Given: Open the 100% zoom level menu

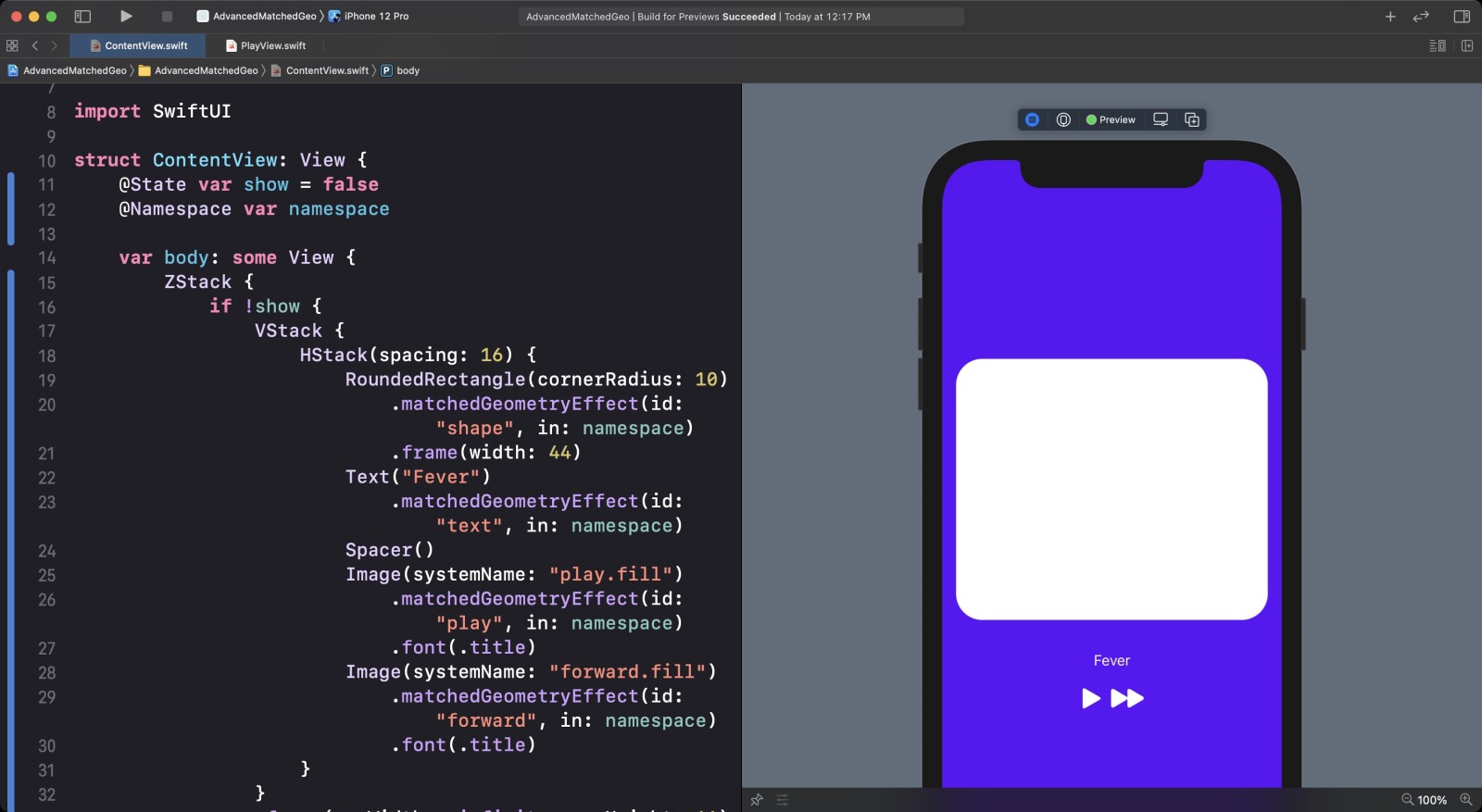Looking at the screenshot, I should (x=1432, y=800).
